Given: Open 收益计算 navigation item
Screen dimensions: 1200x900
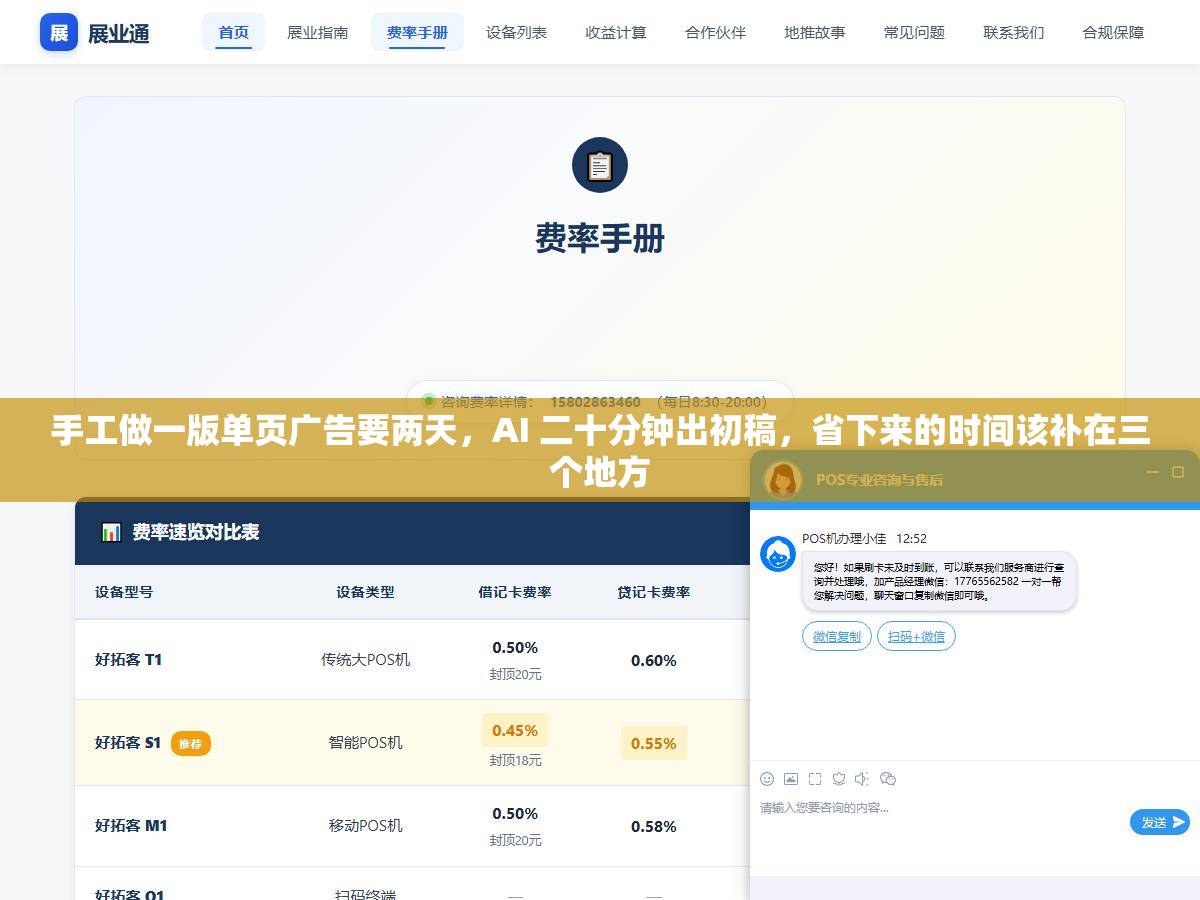Looking at the screenshot, I should click(x=616, y=32).
